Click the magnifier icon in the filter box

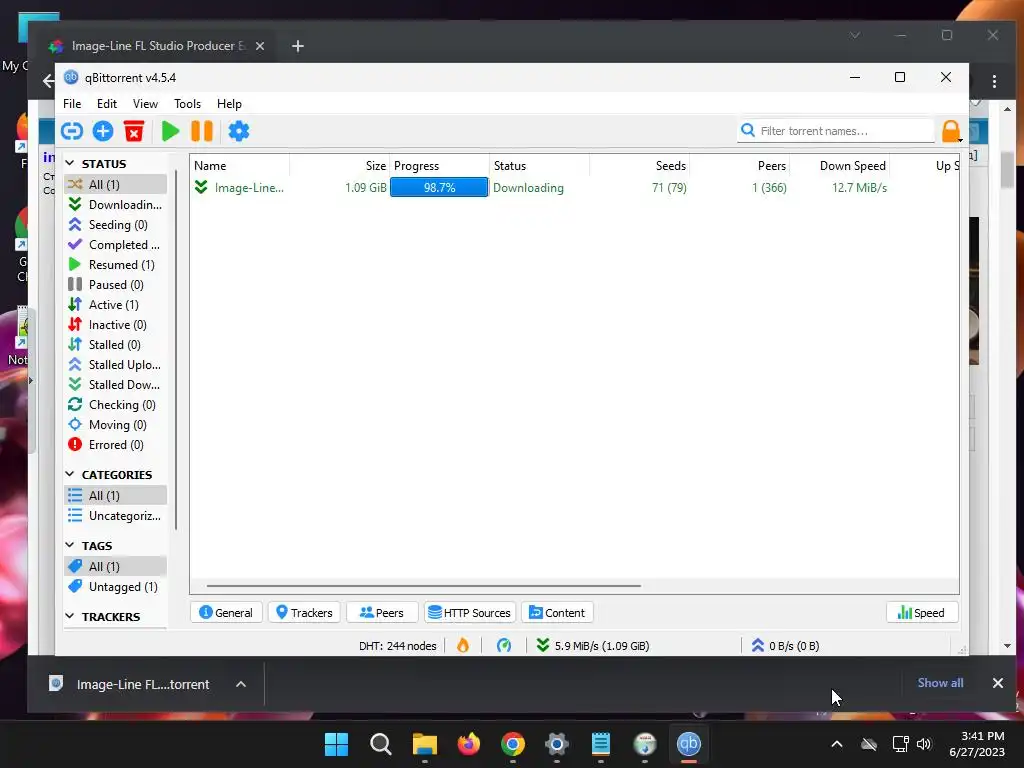click(x=748, y=131)
